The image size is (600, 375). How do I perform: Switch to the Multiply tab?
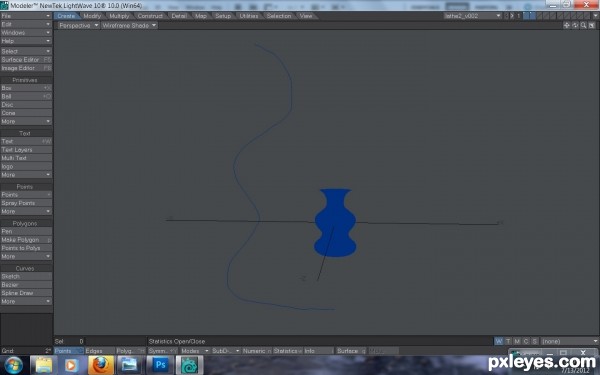(119, 16)
